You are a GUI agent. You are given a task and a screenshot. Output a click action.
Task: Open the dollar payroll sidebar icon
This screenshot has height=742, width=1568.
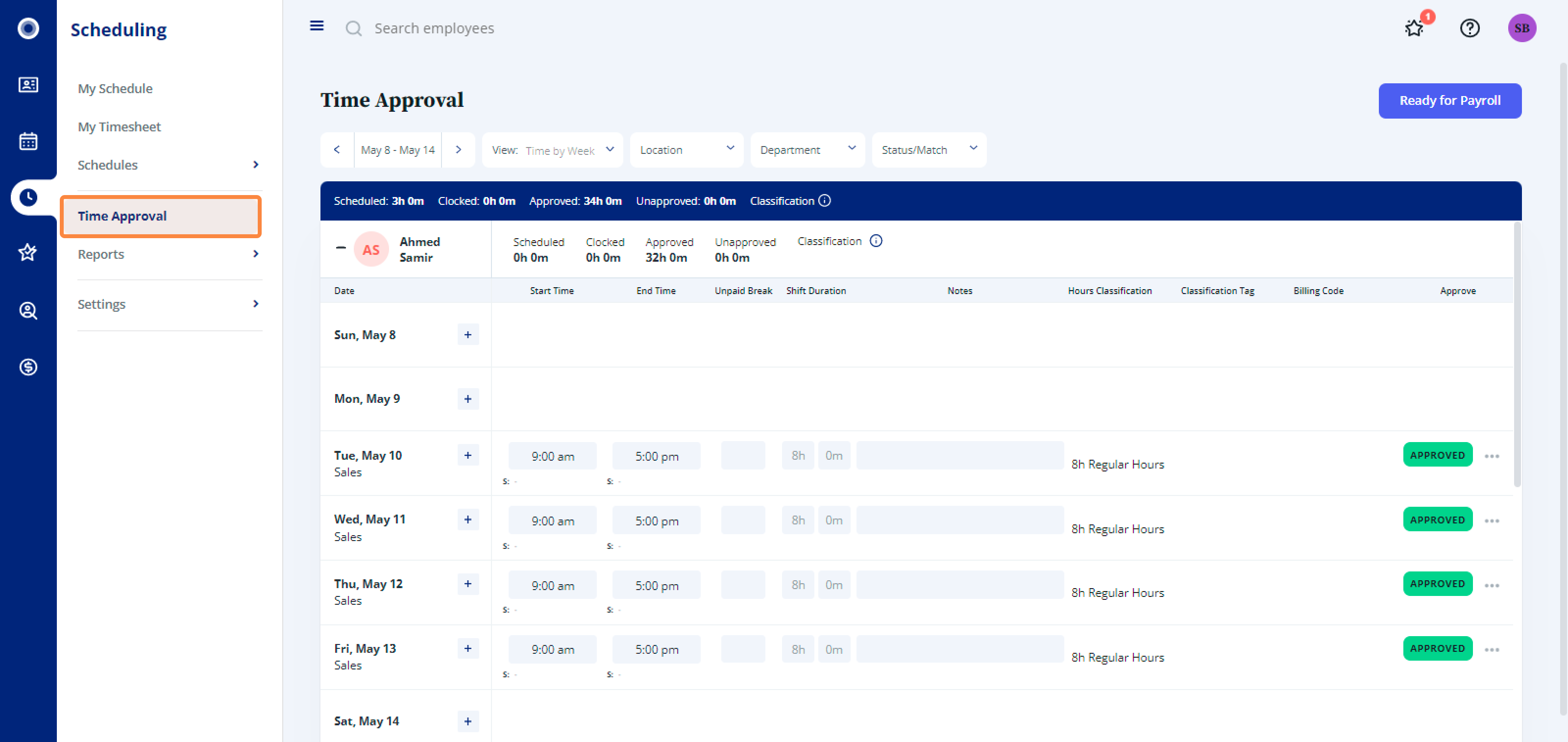28,367
